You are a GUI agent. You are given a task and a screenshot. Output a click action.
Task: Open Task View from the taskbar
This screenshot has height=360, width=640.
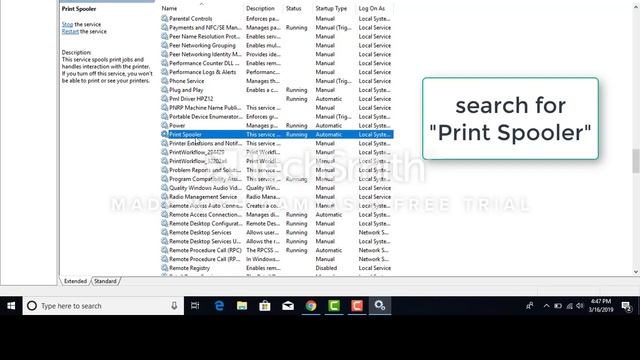[195, 306]
